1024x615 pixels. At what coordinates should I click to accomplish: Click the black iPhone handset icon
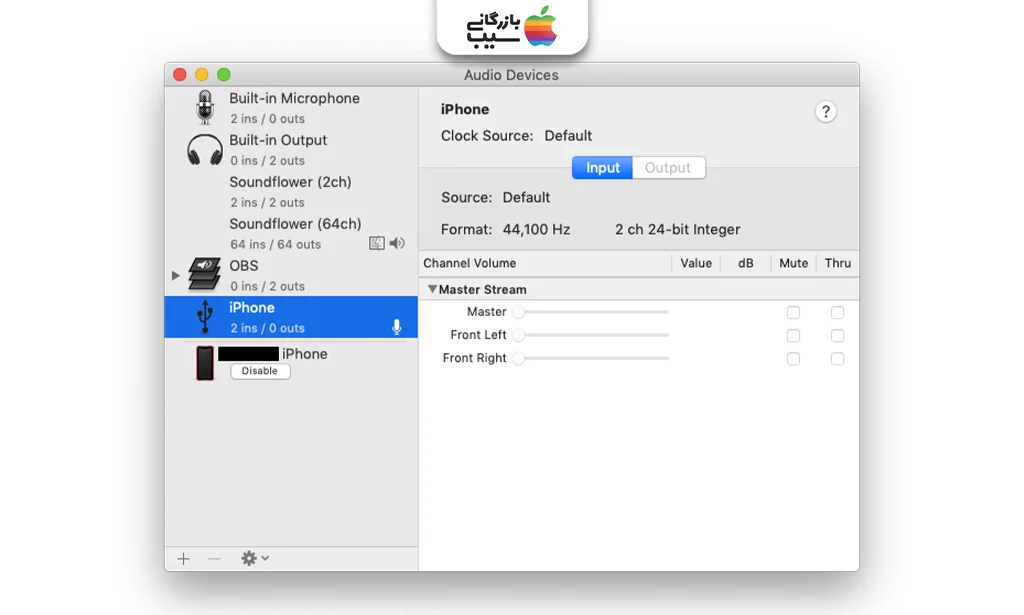205,363
